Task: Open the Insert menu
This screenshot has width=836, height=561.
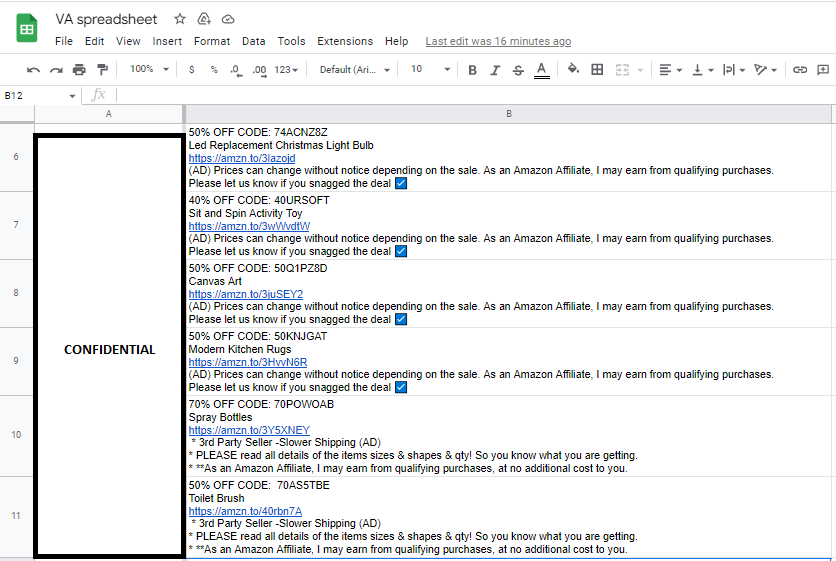Action: coord(167,41)
